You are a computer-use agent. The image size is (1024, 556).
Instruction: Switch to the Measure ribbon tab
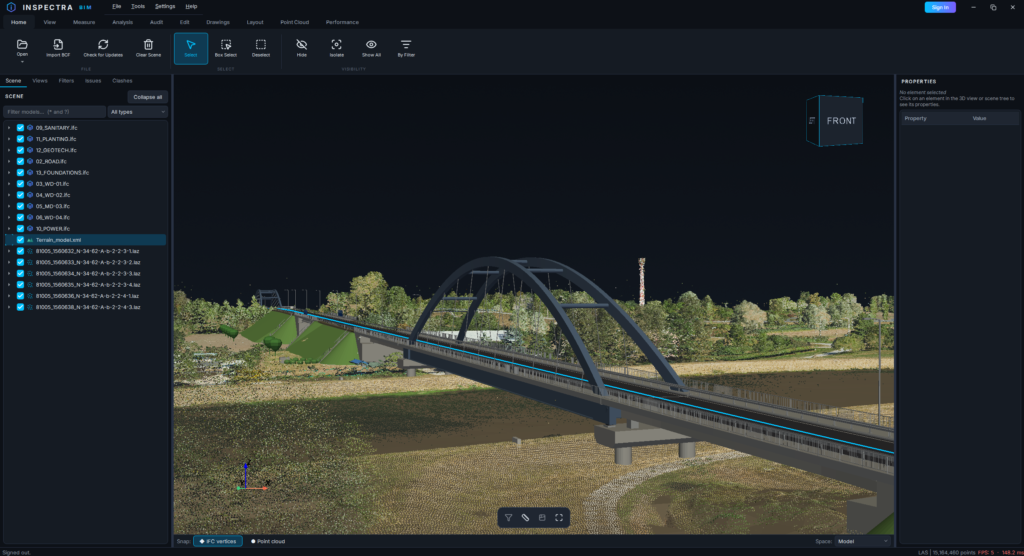coord(84,22)
